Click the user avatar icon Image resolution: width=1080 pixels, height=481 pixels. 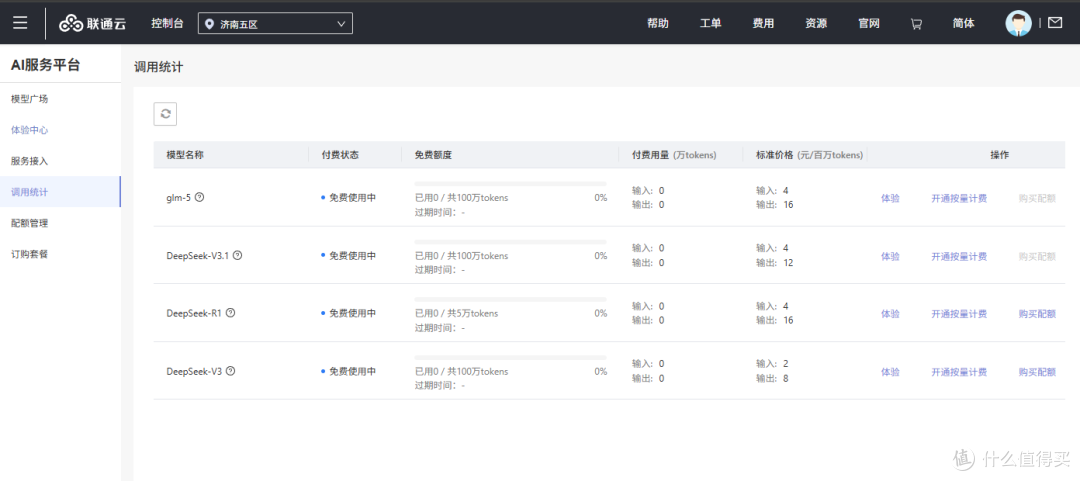(1018, 23)
